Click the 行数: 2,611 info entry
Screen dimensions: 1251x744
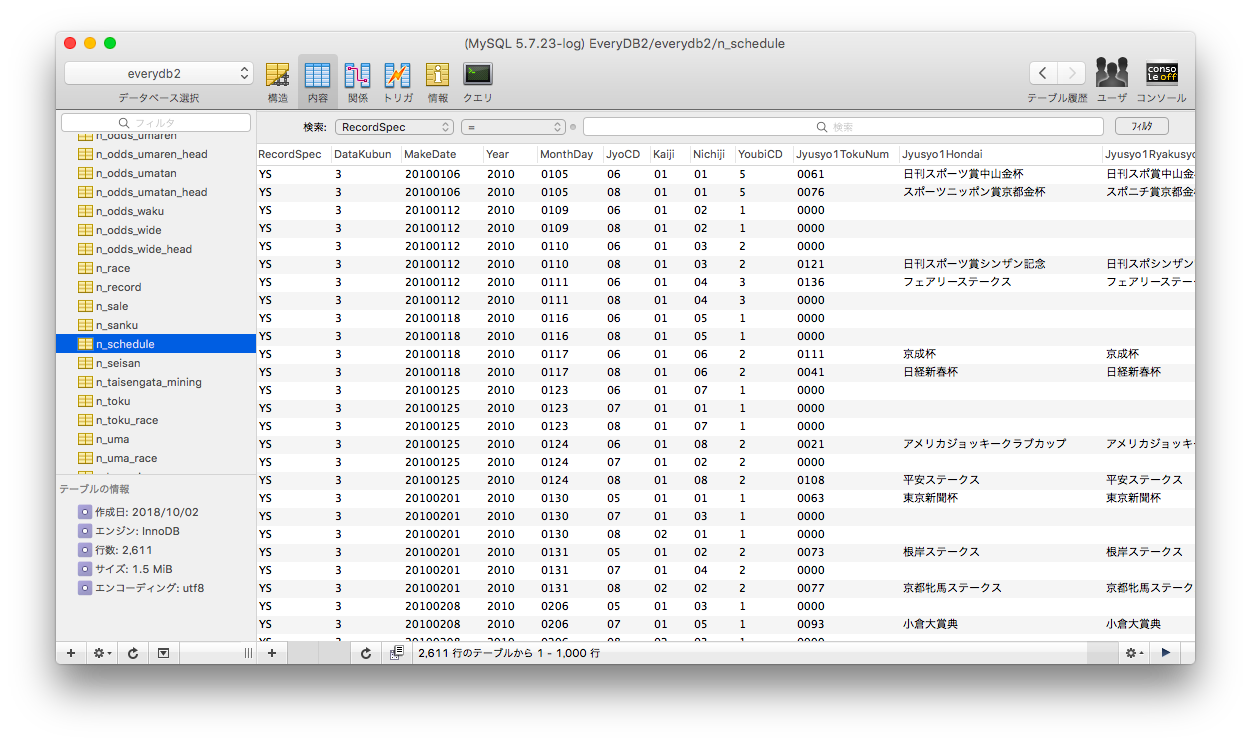(x=123, y=550)
